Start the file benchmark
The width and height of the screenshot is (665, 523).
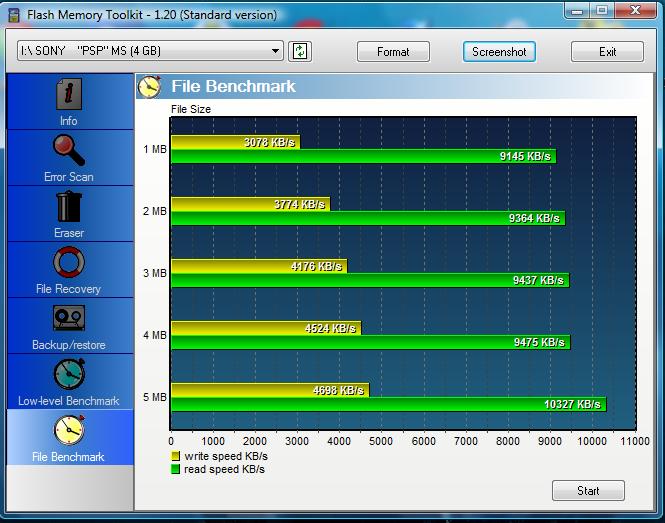(588, 490)
